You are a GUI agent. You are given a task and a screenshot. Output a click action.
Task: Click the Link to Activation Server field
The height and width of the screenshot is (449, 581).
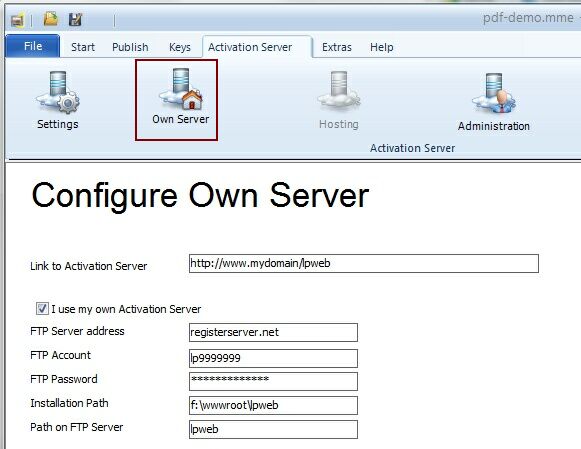[x=363, y=263]
